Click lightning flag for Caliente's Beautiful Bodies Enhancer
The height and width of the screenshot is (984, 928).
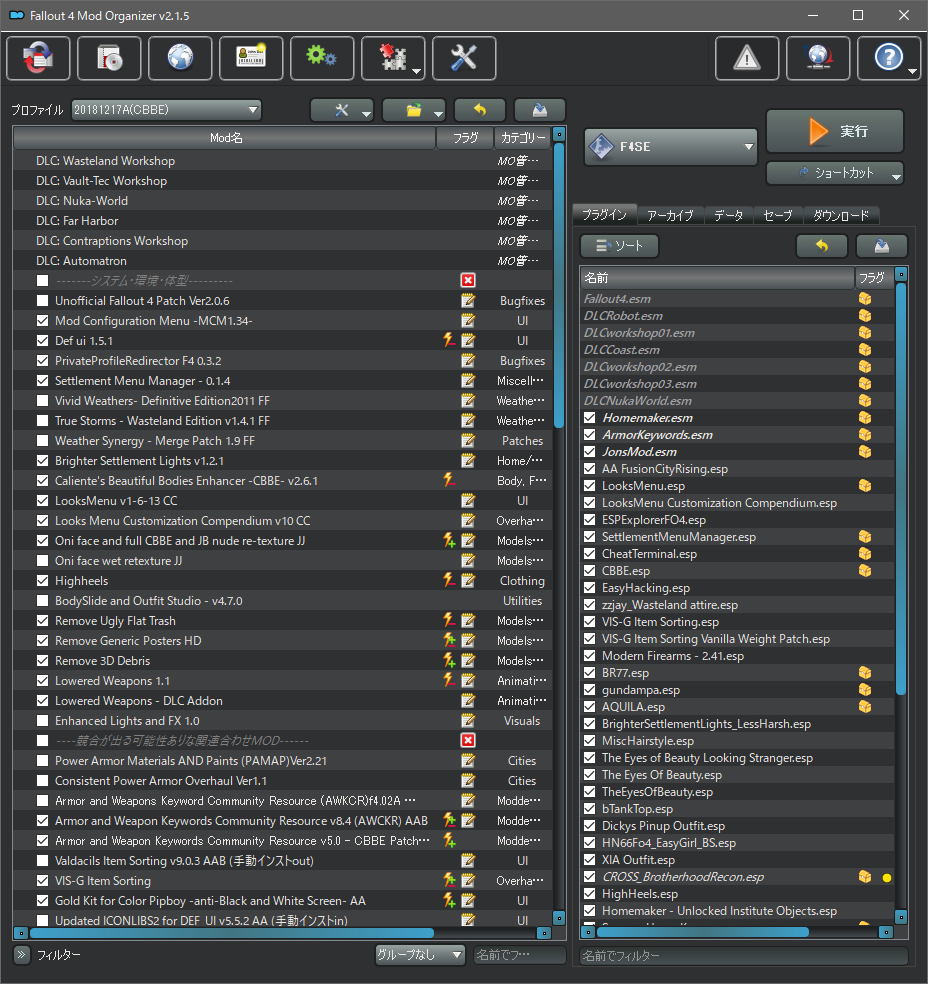[449, 480]
